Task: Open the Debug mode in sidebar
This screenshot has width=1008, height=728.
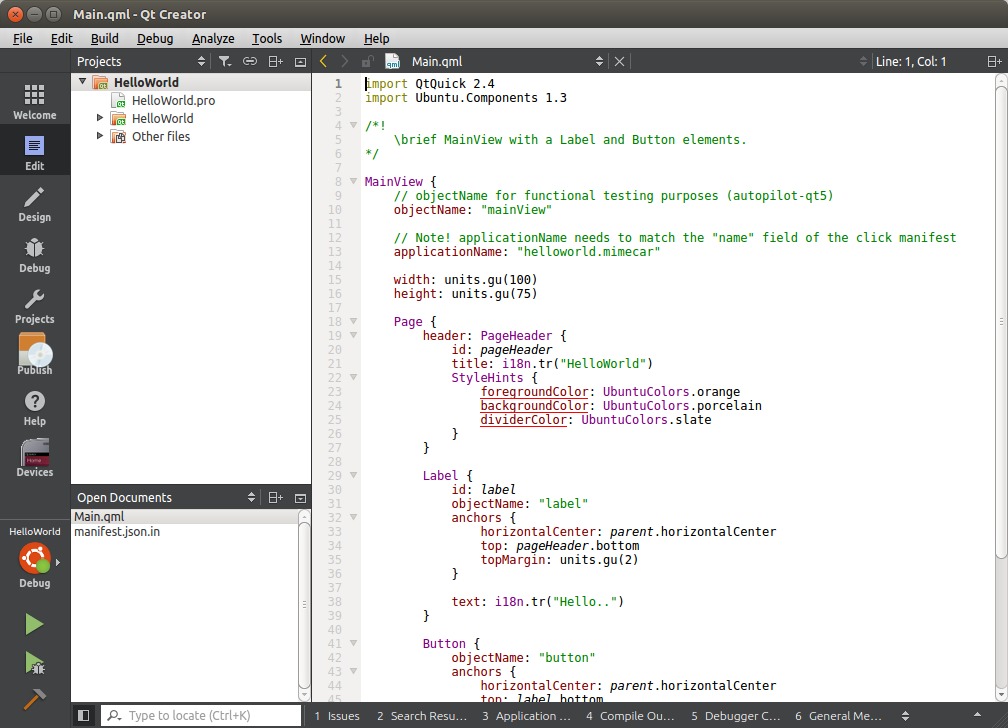Action: click(35, 255)
